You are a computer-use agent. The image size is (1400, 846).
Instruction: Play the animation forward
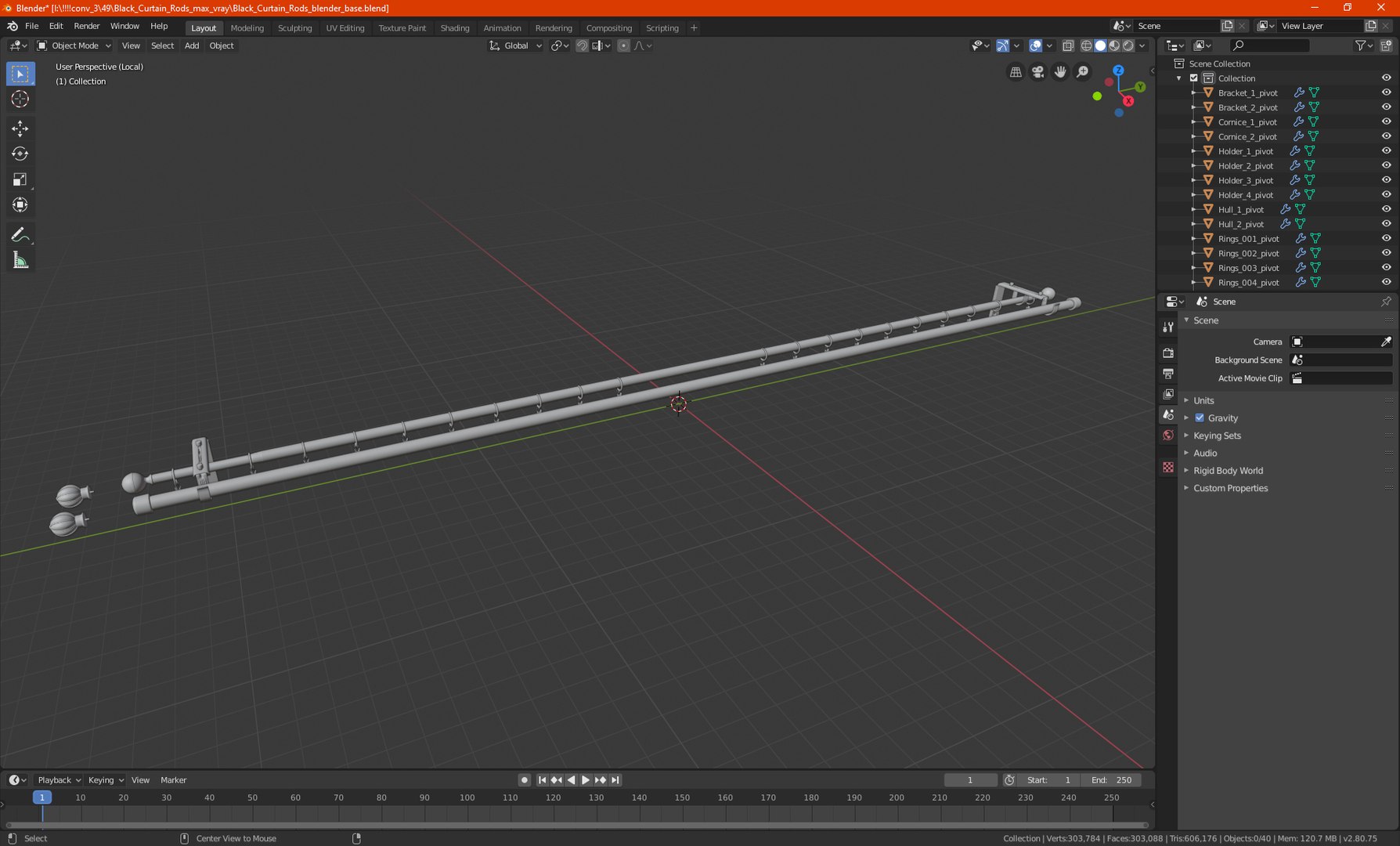pos(586,780)
